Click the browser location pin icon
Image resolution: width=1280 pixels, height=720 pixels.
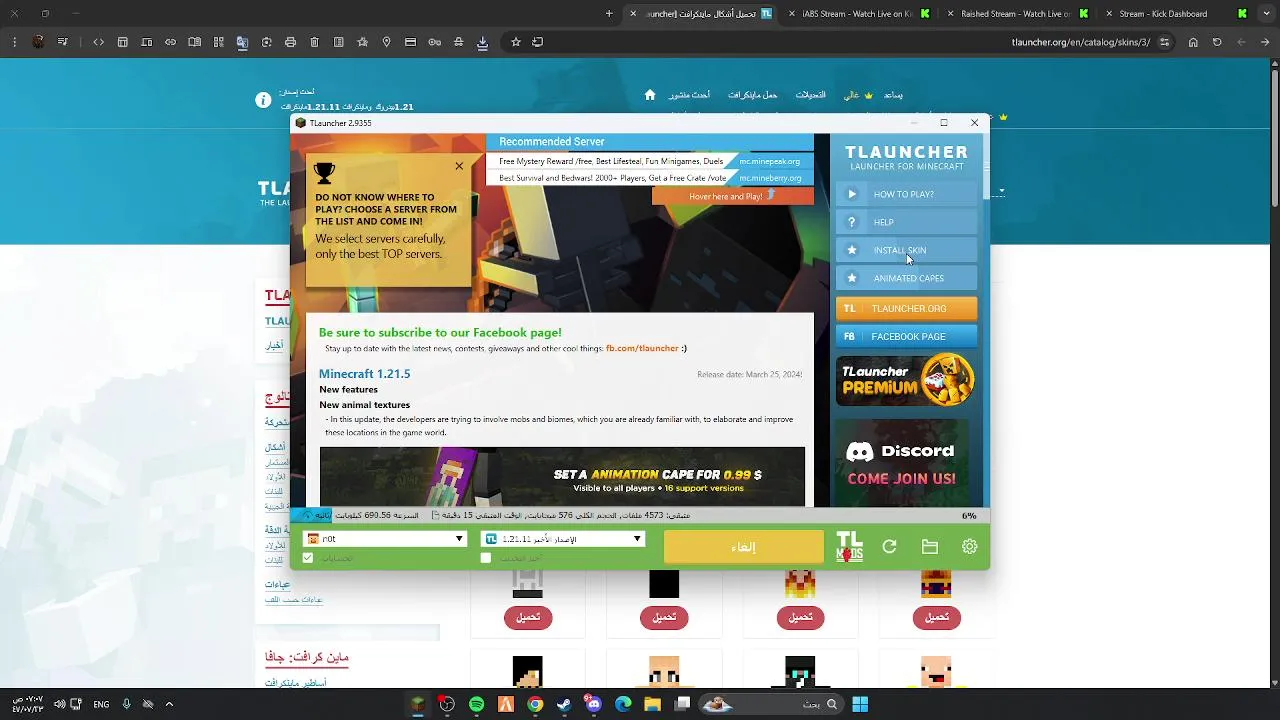pos(386,42)
